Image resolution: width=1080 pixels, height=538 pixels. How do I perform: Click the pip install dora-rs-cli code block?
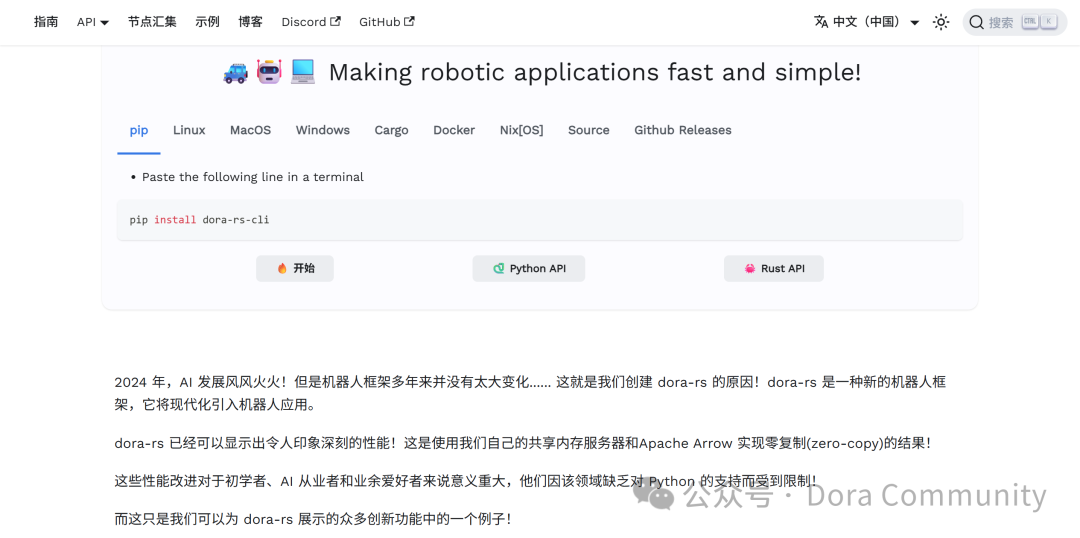point(540,220)
